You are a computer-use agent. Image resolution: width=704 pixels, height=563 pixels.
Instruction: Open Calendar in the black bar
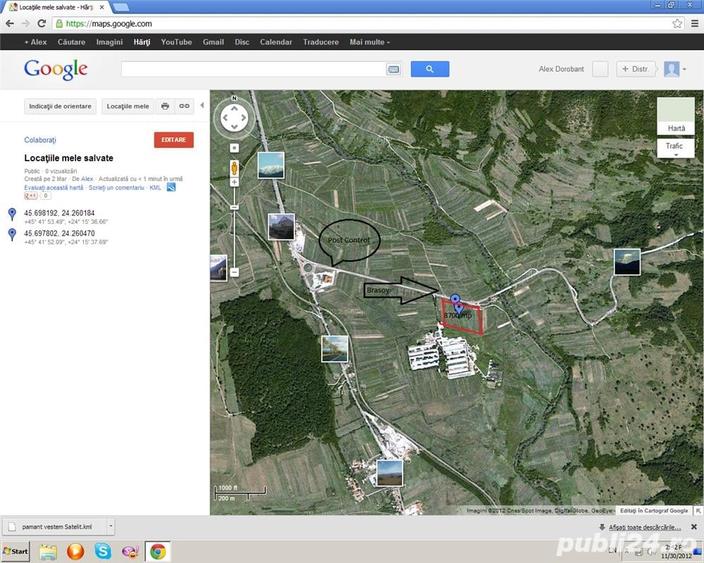276,42
